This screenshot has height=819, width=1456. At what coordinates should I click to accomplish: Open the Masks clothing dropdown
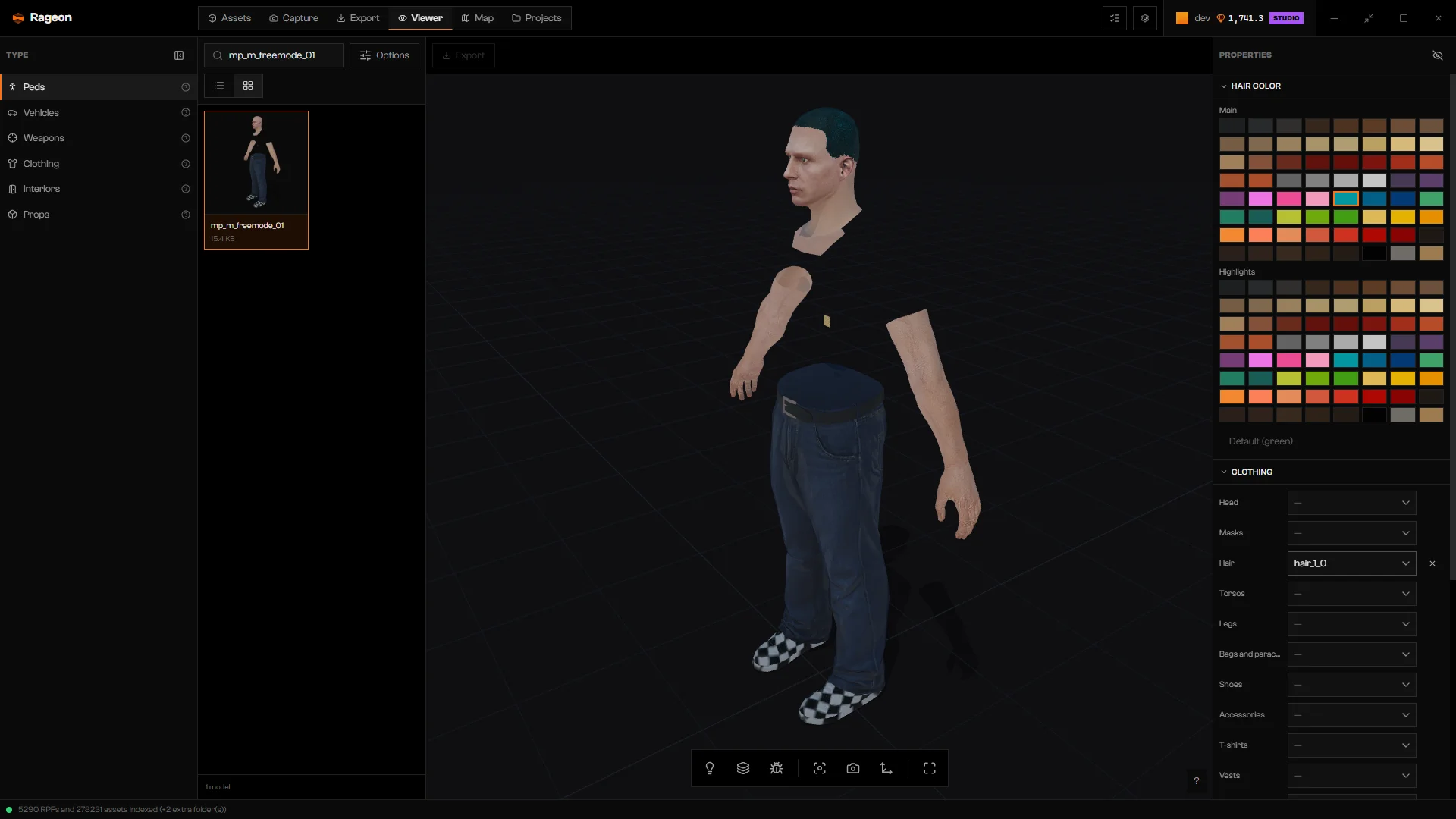point(1351,533)
